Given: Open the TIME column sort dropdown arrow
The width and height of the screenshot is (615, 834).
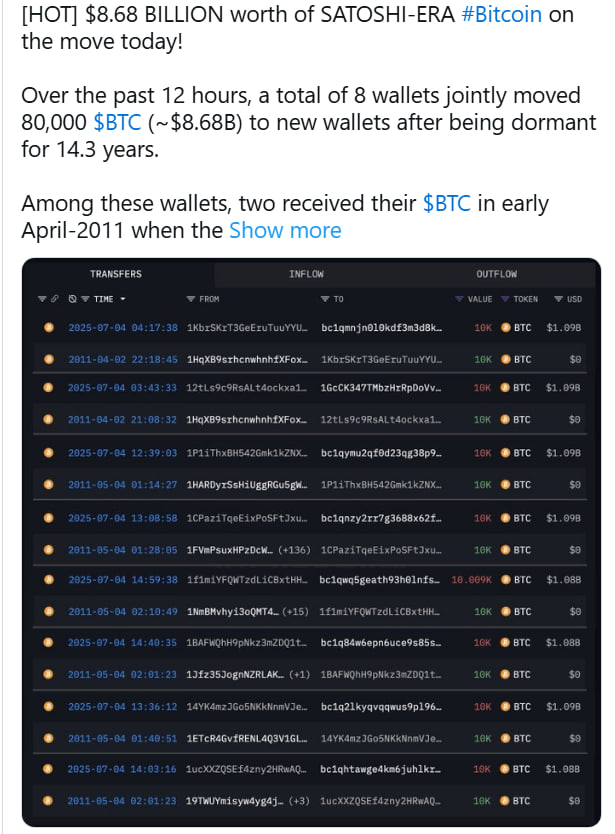Looking at the screenshot, I should [x=124, y=297].
